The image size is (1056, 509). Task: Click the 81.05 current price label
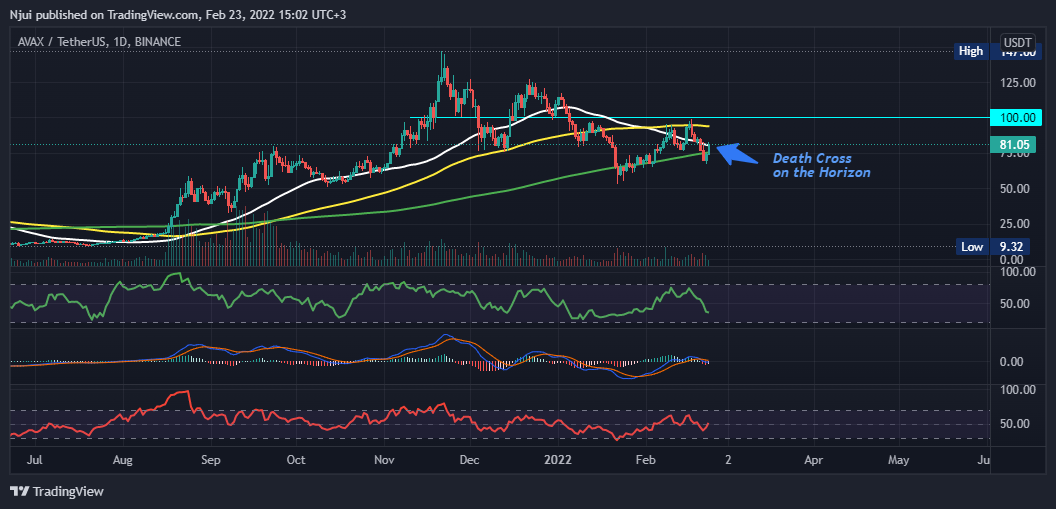[x=1016, y=145]
